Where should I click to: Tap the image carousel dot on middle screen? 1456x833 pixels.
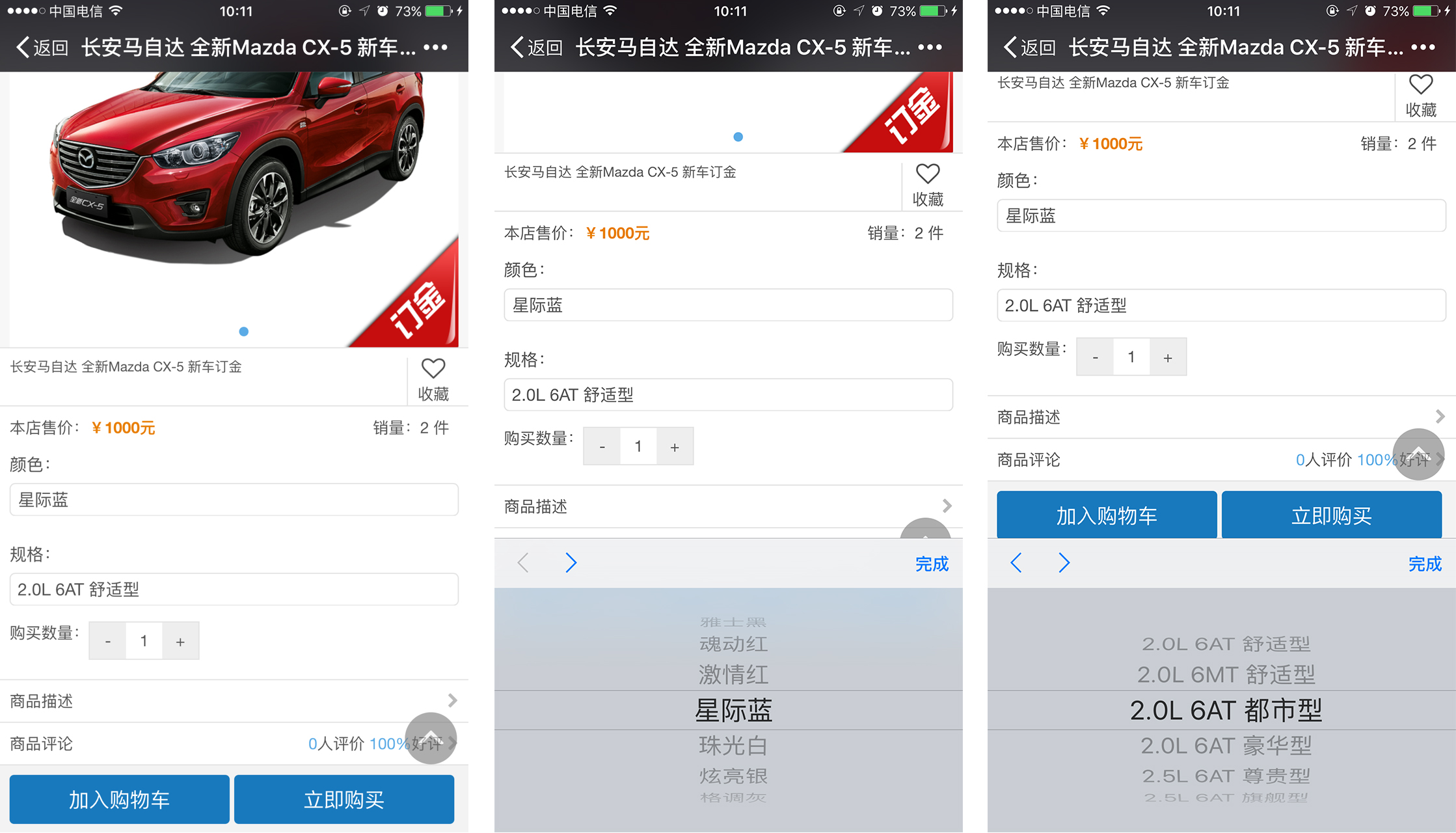tap(738, 137)
